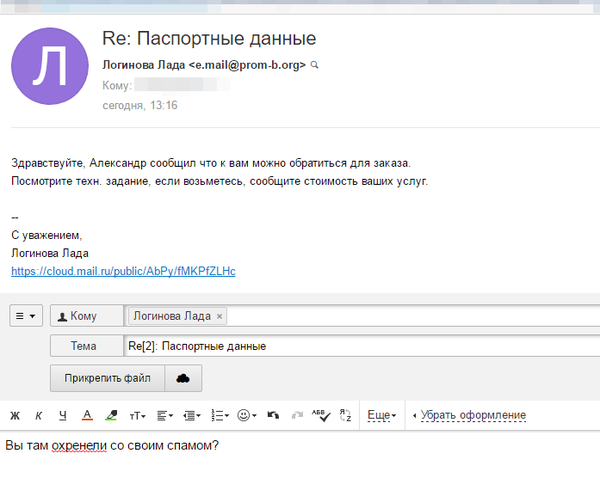
Task: Attach file from Mail.ru cloud
Action: coord(183,378)
